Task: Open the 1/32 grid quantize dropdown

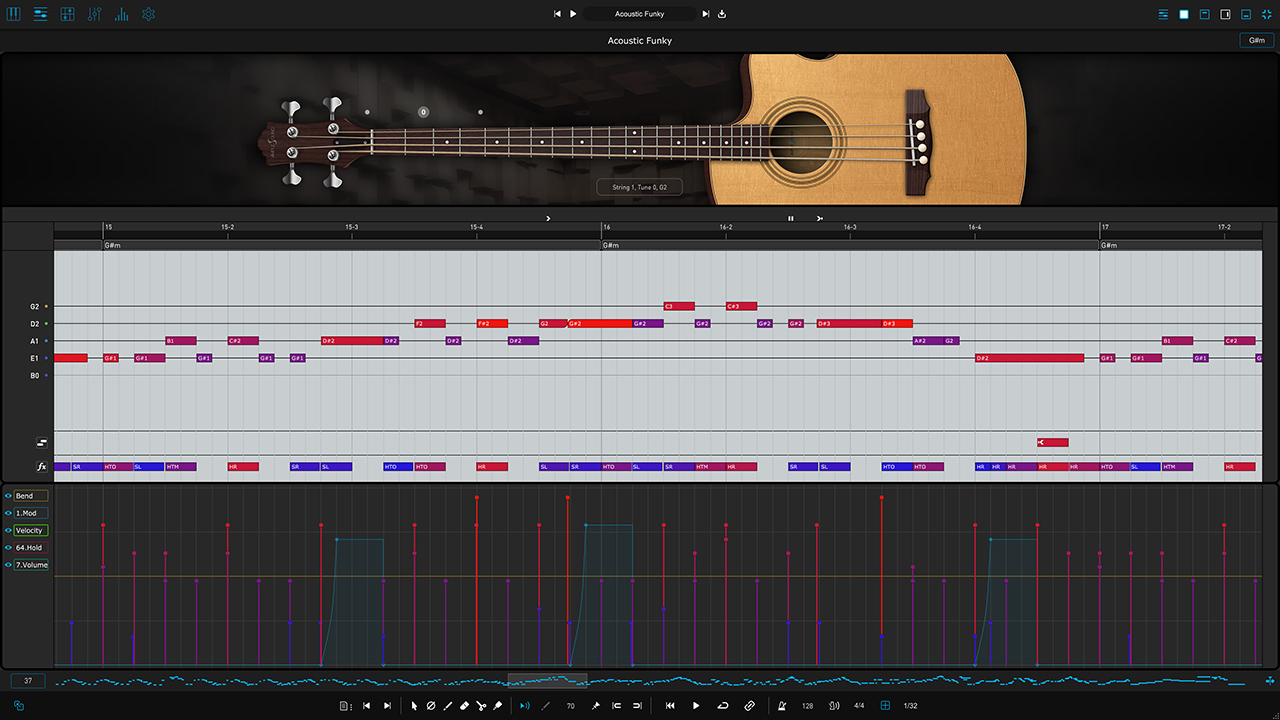Action: 910,705
